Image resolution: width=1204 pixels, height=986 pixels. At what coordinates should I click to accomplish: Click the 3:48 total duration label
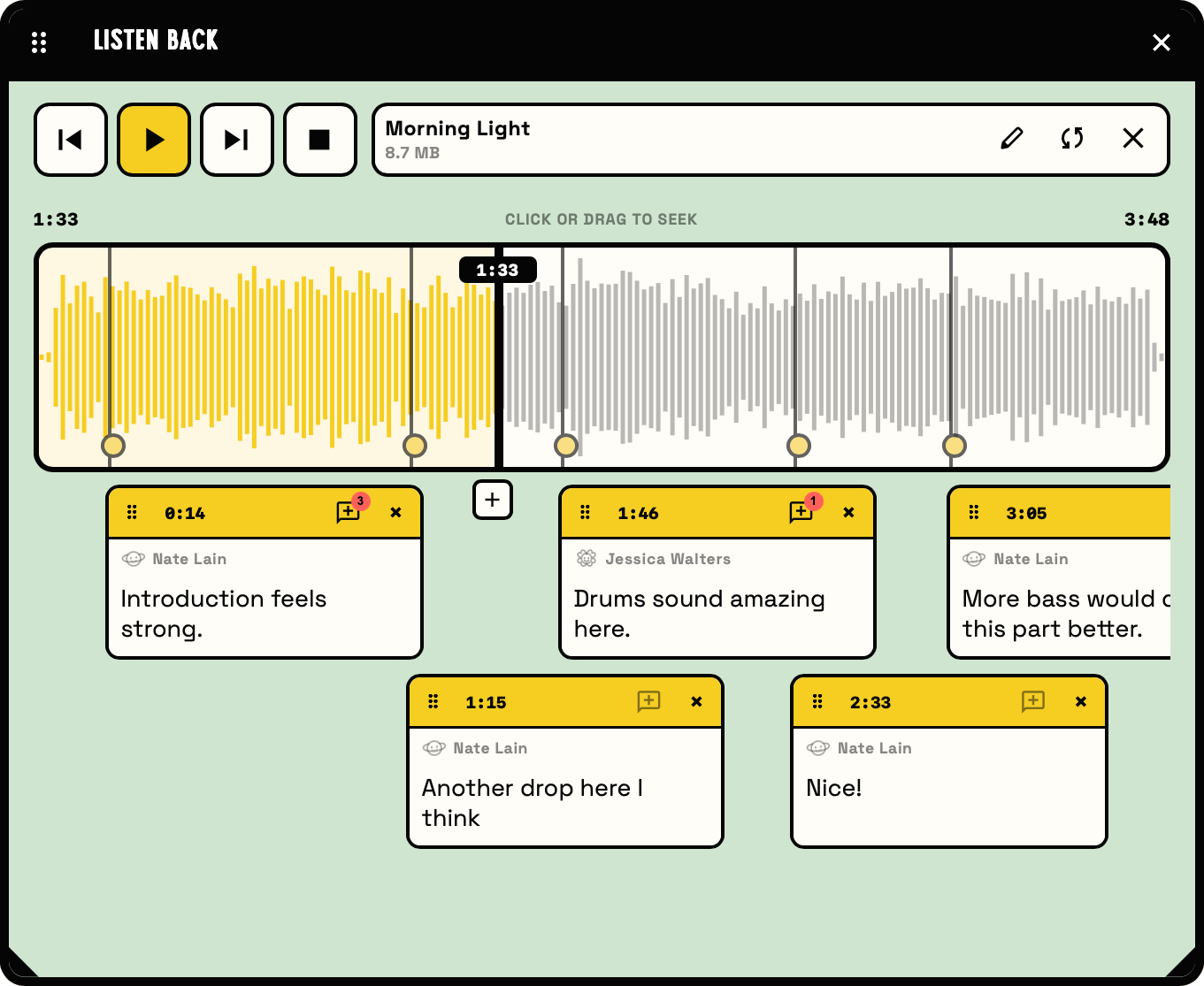(1146, 219)
